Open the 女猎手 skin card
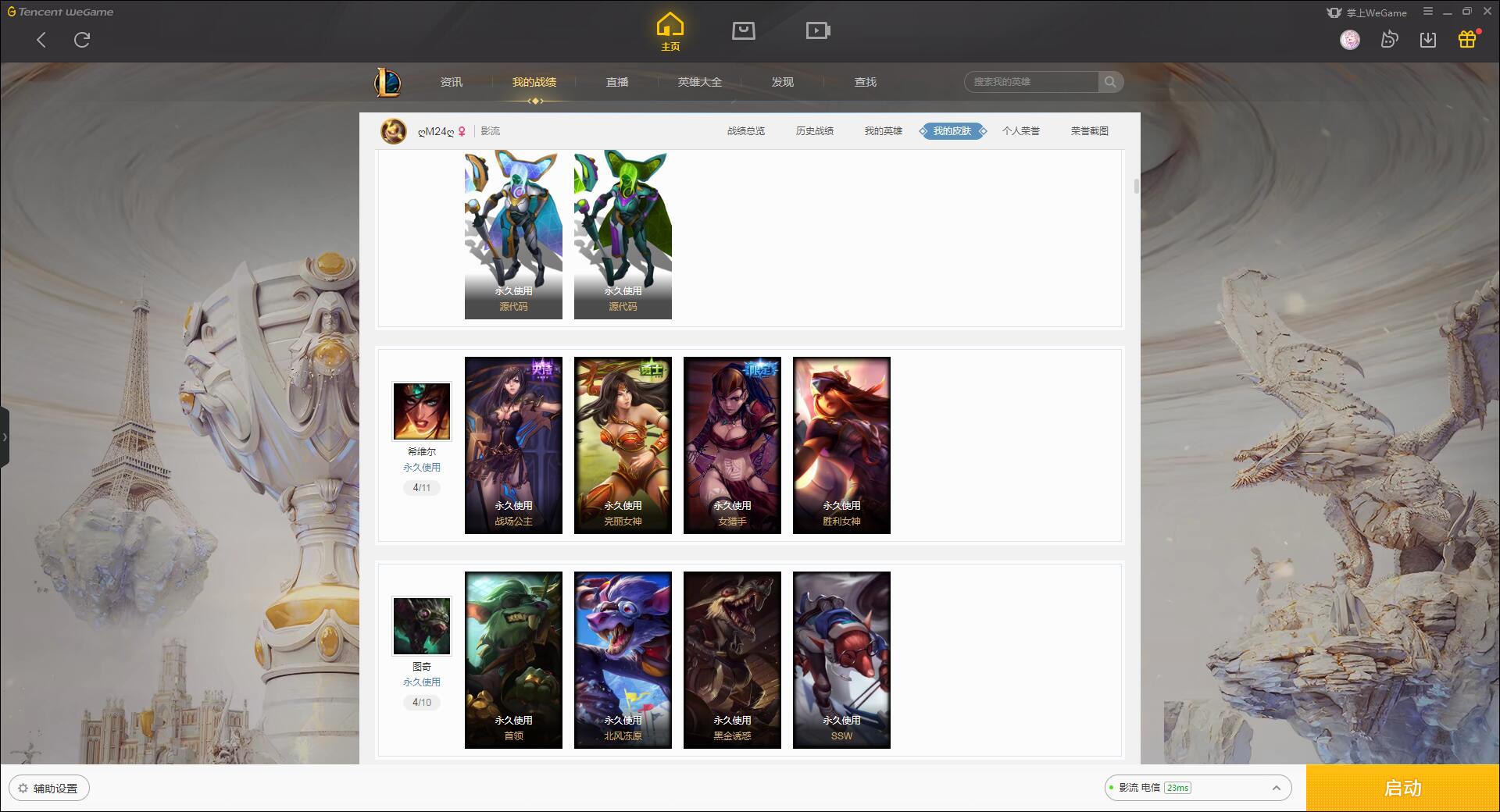Screen dimensions: 1500x812 732,445
